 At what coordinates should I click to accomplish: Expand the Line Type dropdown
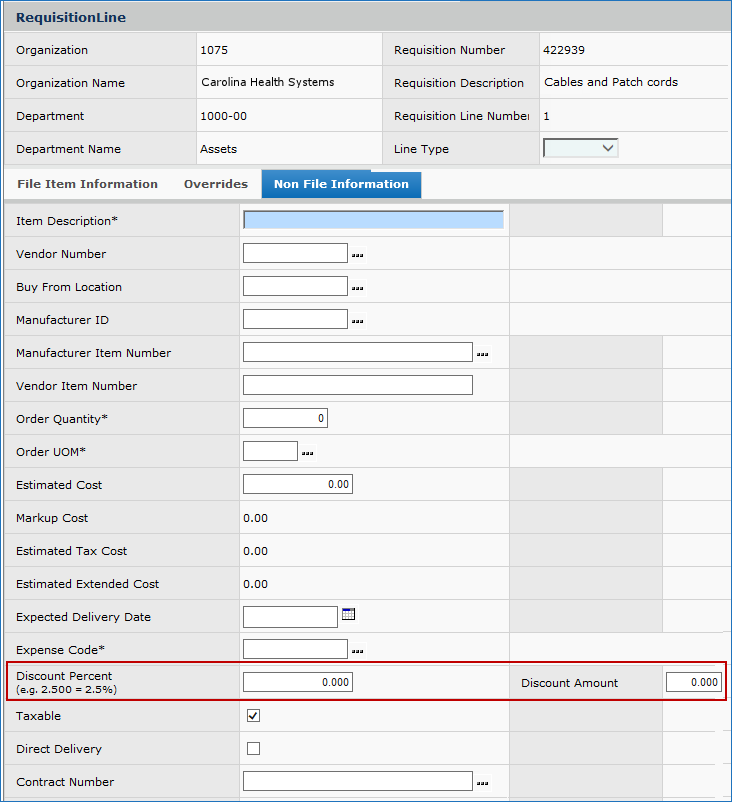tap(580, 148)
